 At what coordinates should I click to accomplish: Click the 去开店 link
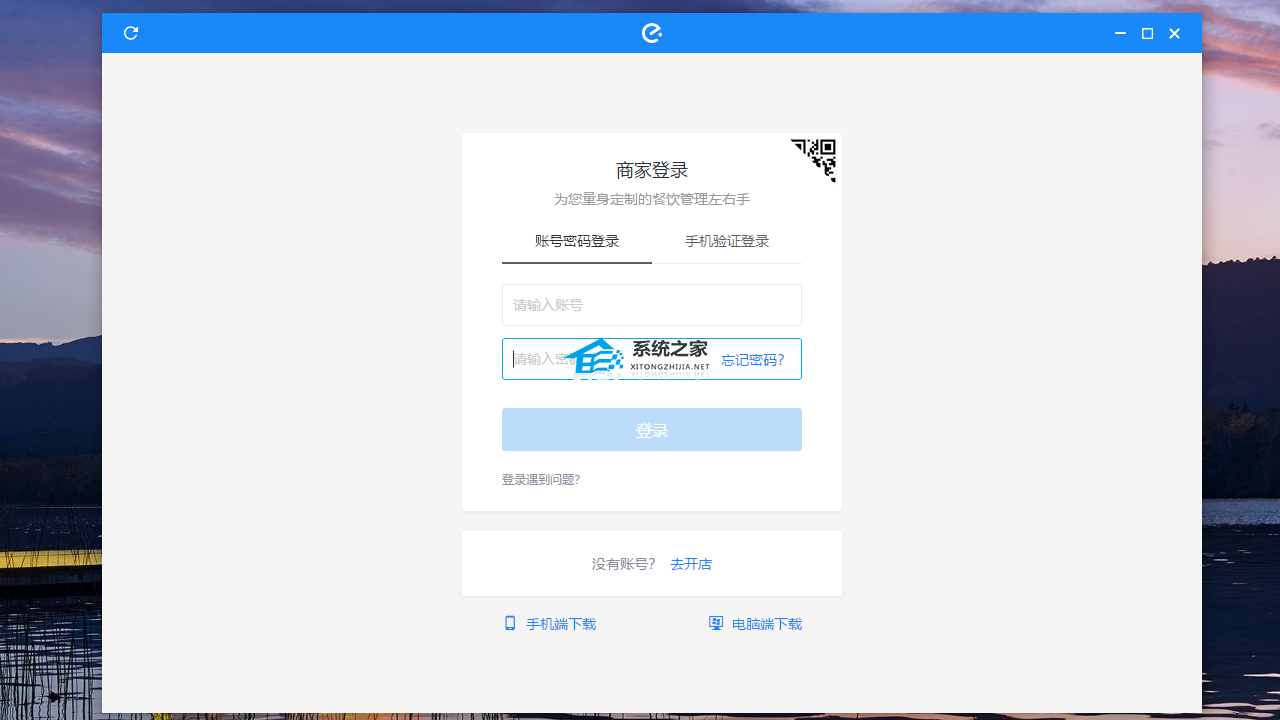[x=691, y=563]
